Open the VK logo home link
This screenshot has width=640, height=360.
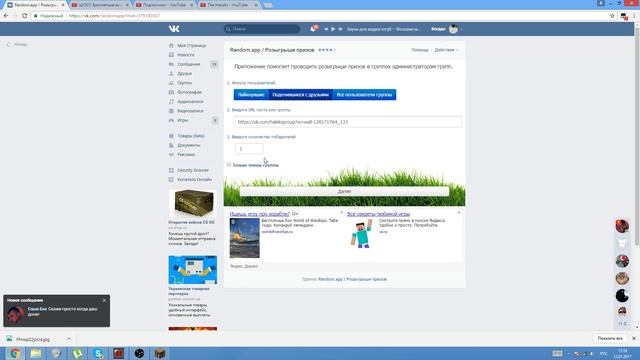pyautogui.click(x=174, y=29)
